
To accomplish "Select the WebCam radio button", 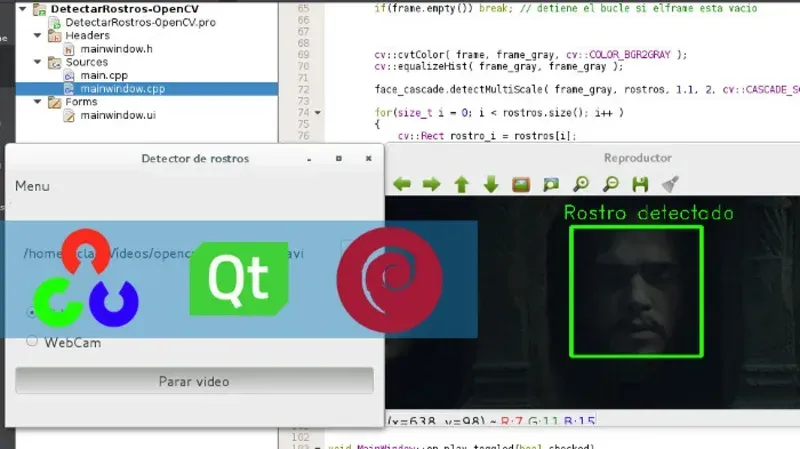I will (32, 341).
